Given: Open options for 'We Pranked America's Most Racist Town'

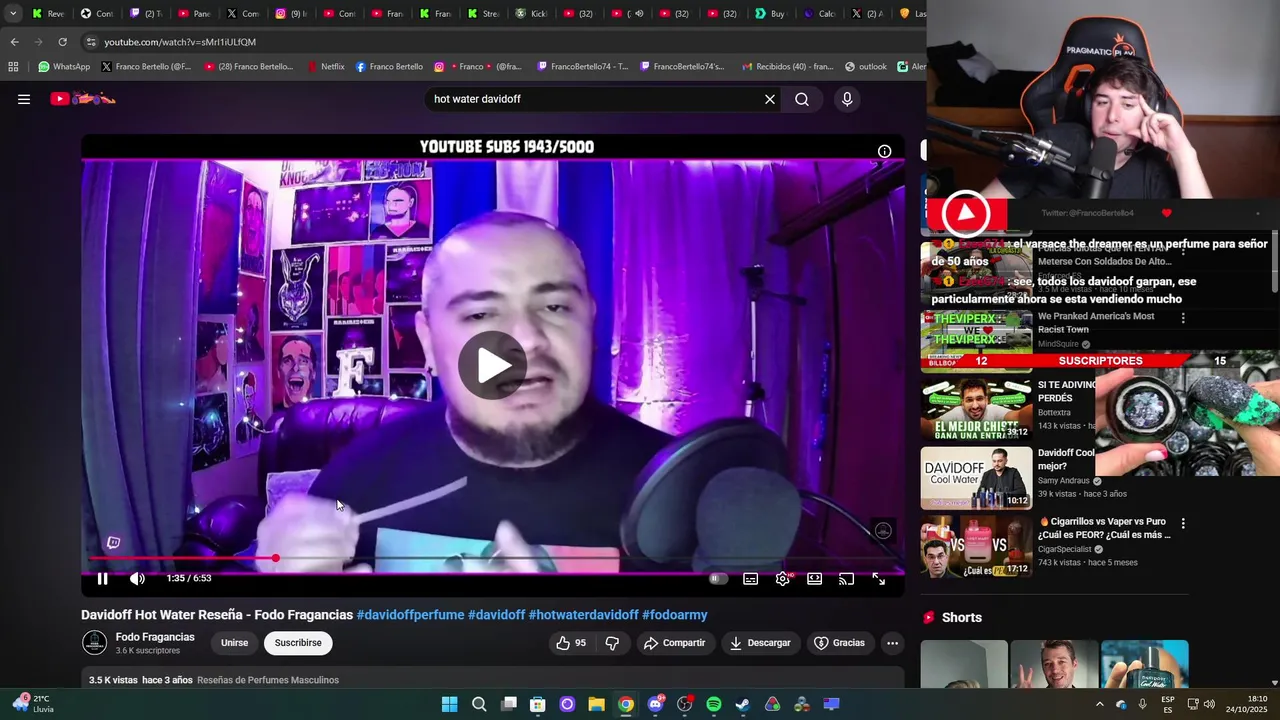Looking at the screenshot, I should pos(1183,318).
